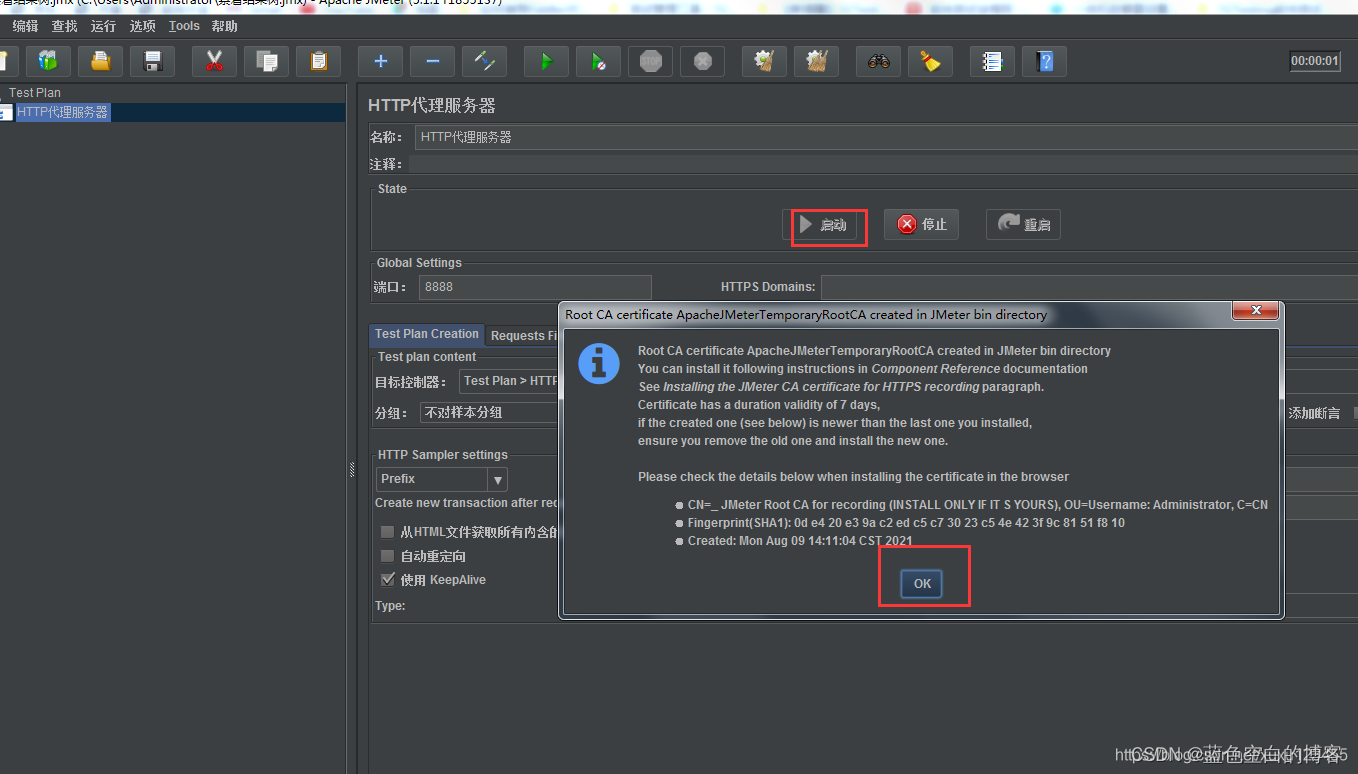Open the 运行 menu
This screenshot has width=1358, height=774.
(103, 26)
